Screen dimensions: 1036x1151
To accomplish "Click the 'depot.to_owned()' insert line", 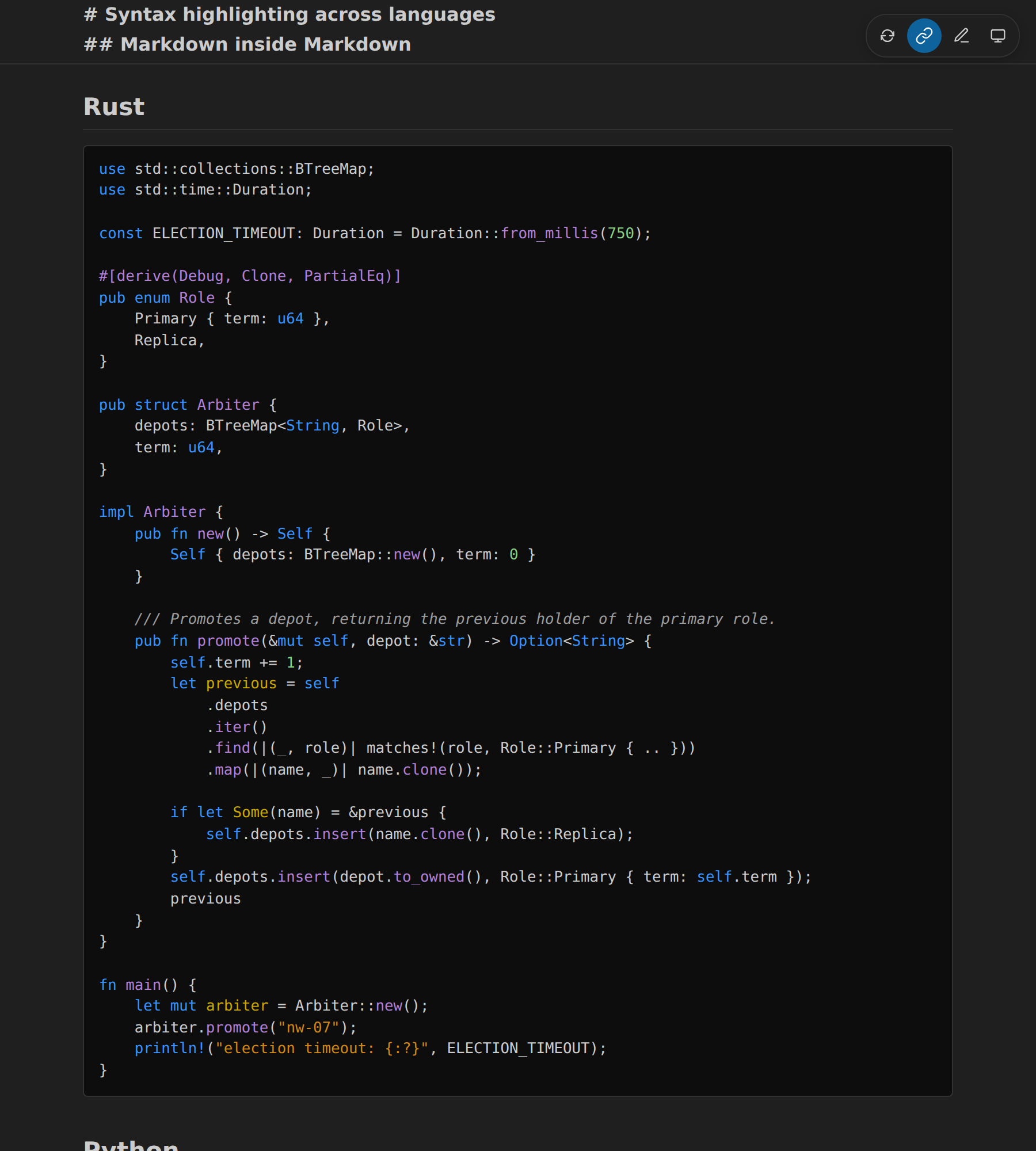I will pos(491,876).
